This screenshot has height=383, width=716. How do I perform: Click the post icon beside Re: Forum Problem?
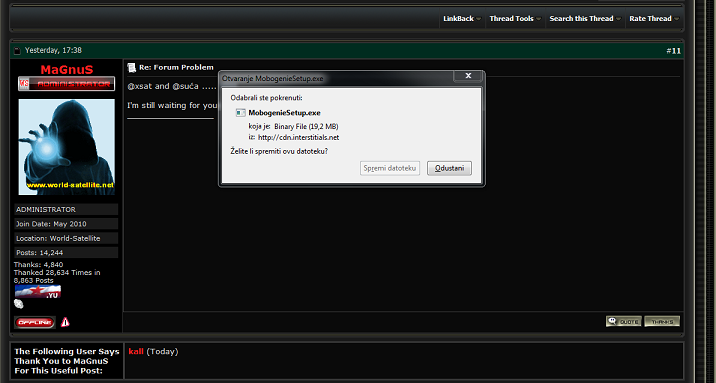point(132,68)
